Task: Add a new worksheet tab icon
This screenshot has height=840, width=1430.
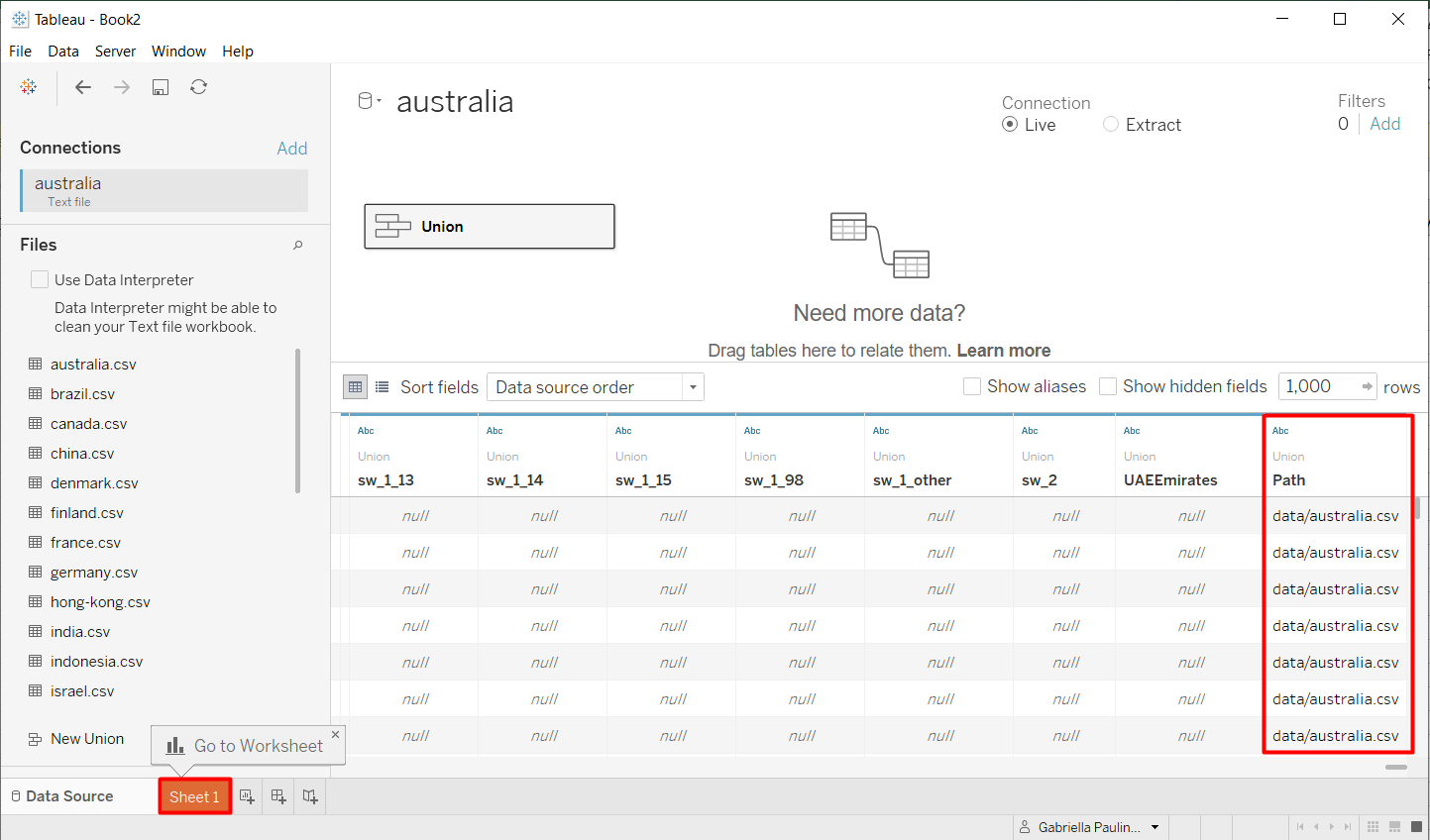Action: 247,796
